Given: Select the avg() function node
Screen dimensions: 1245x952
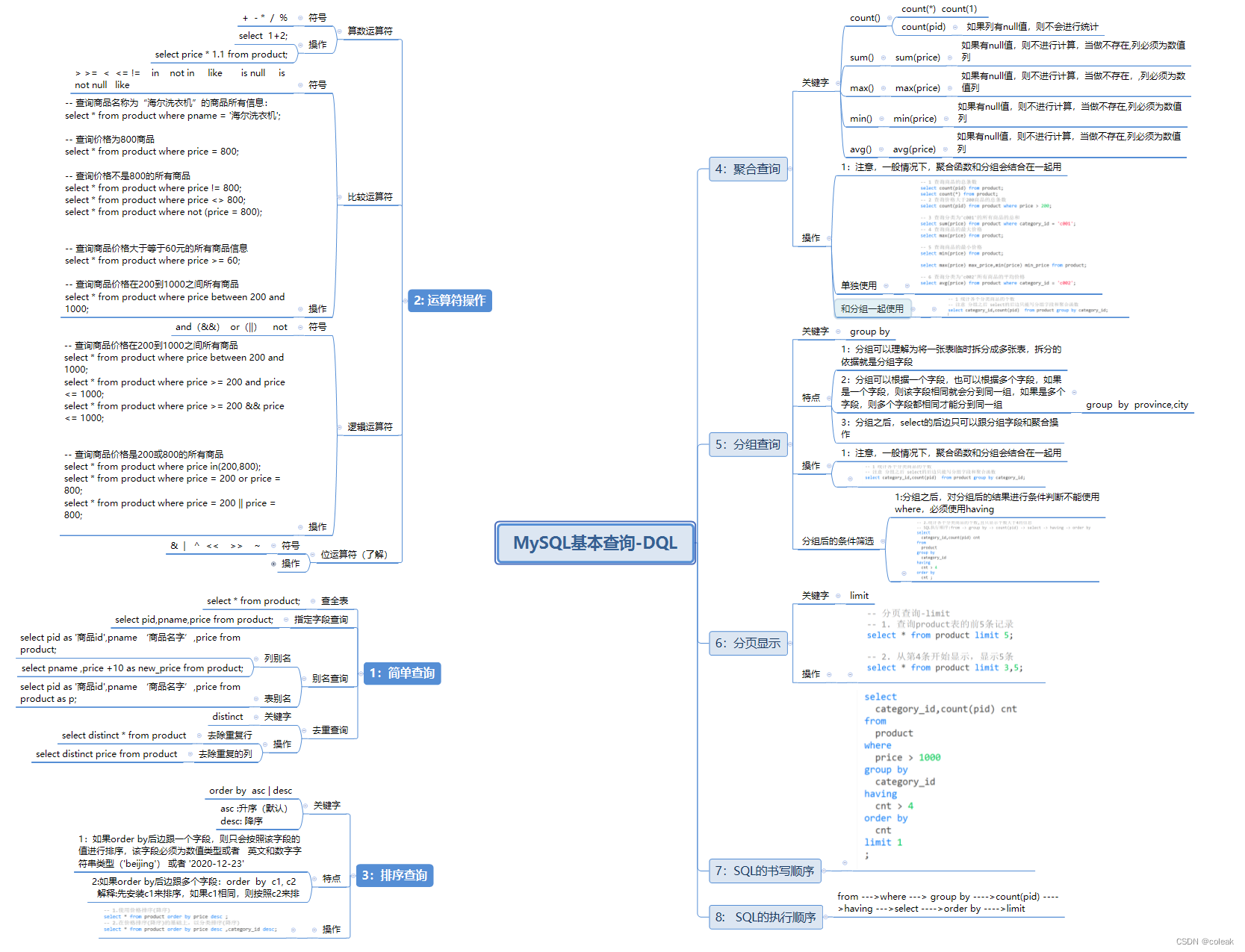Looking at the screenshot, I should pos(860,149).
